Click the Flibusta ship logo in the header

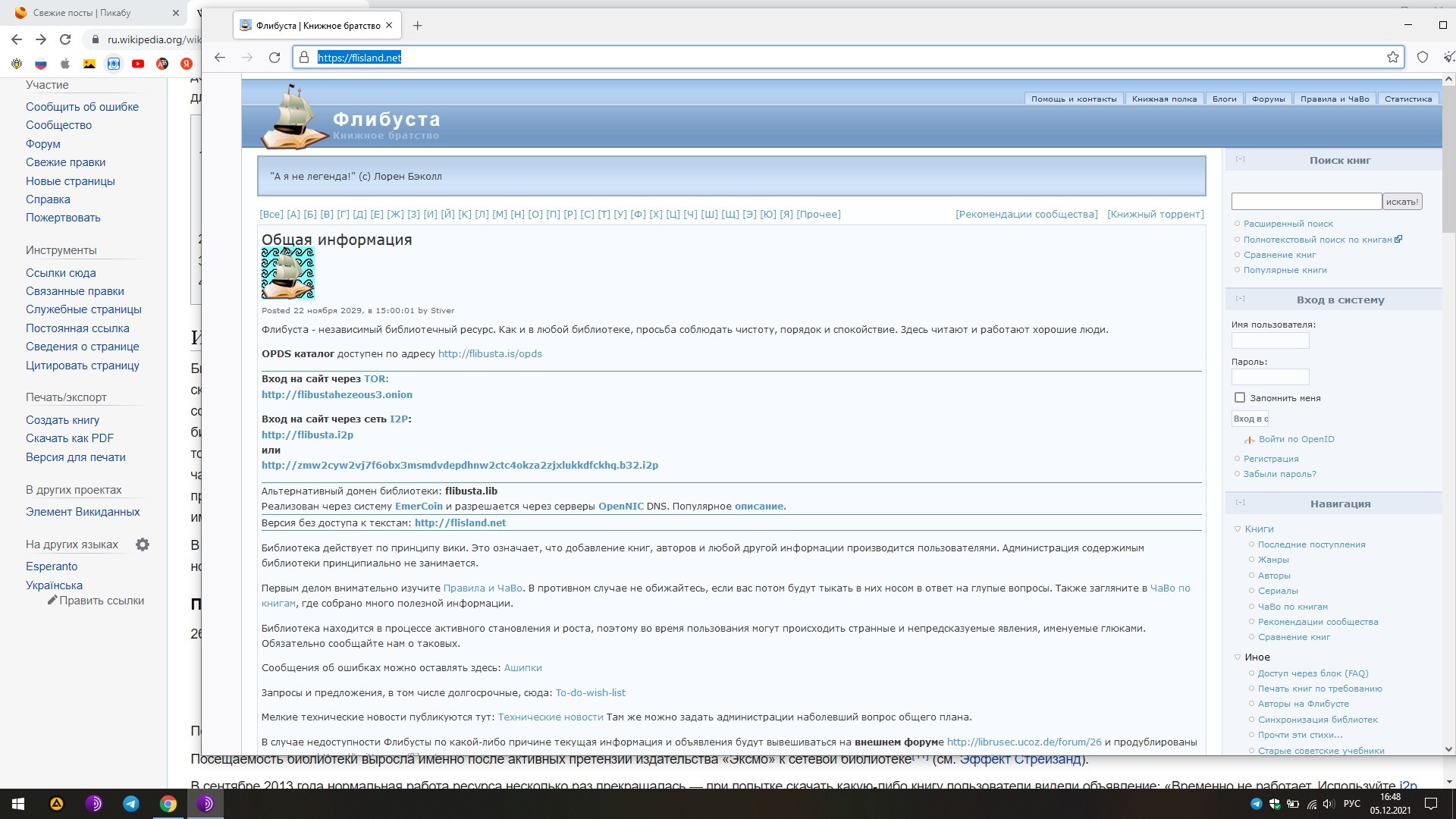[x=293, y=116]
